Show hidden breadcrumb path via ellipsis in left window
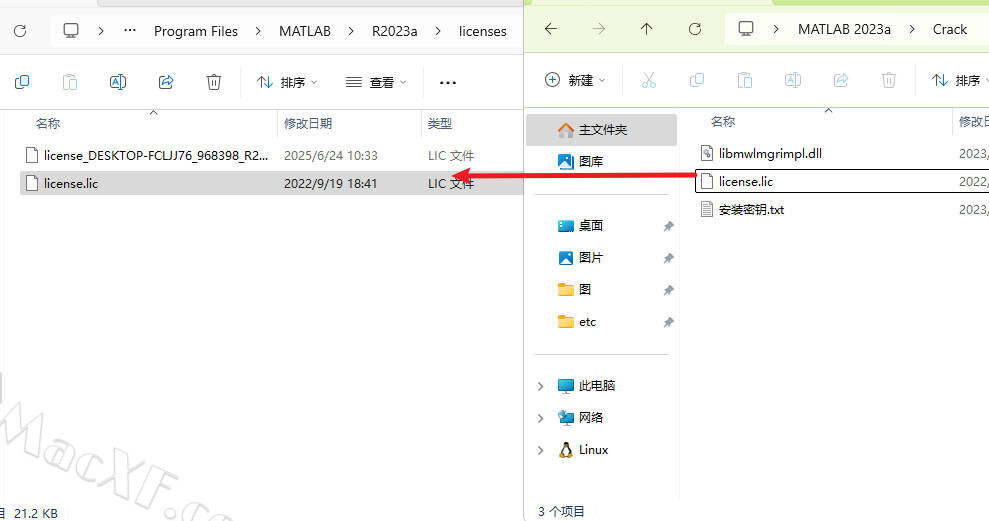The width and height of the screenshot is (989, 521). click(130, 30)
